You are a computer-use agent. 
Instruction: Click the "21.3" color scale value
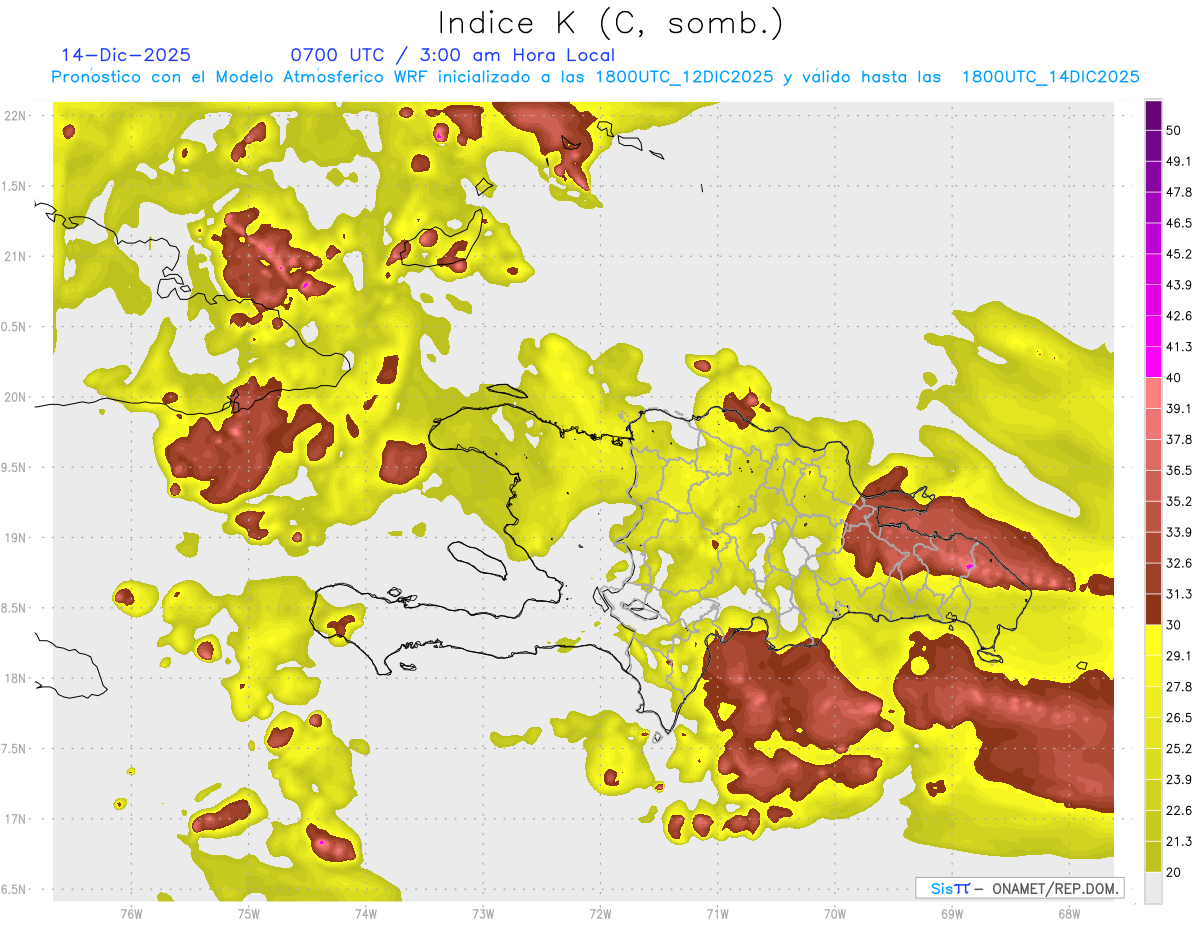pos(1179,842)
